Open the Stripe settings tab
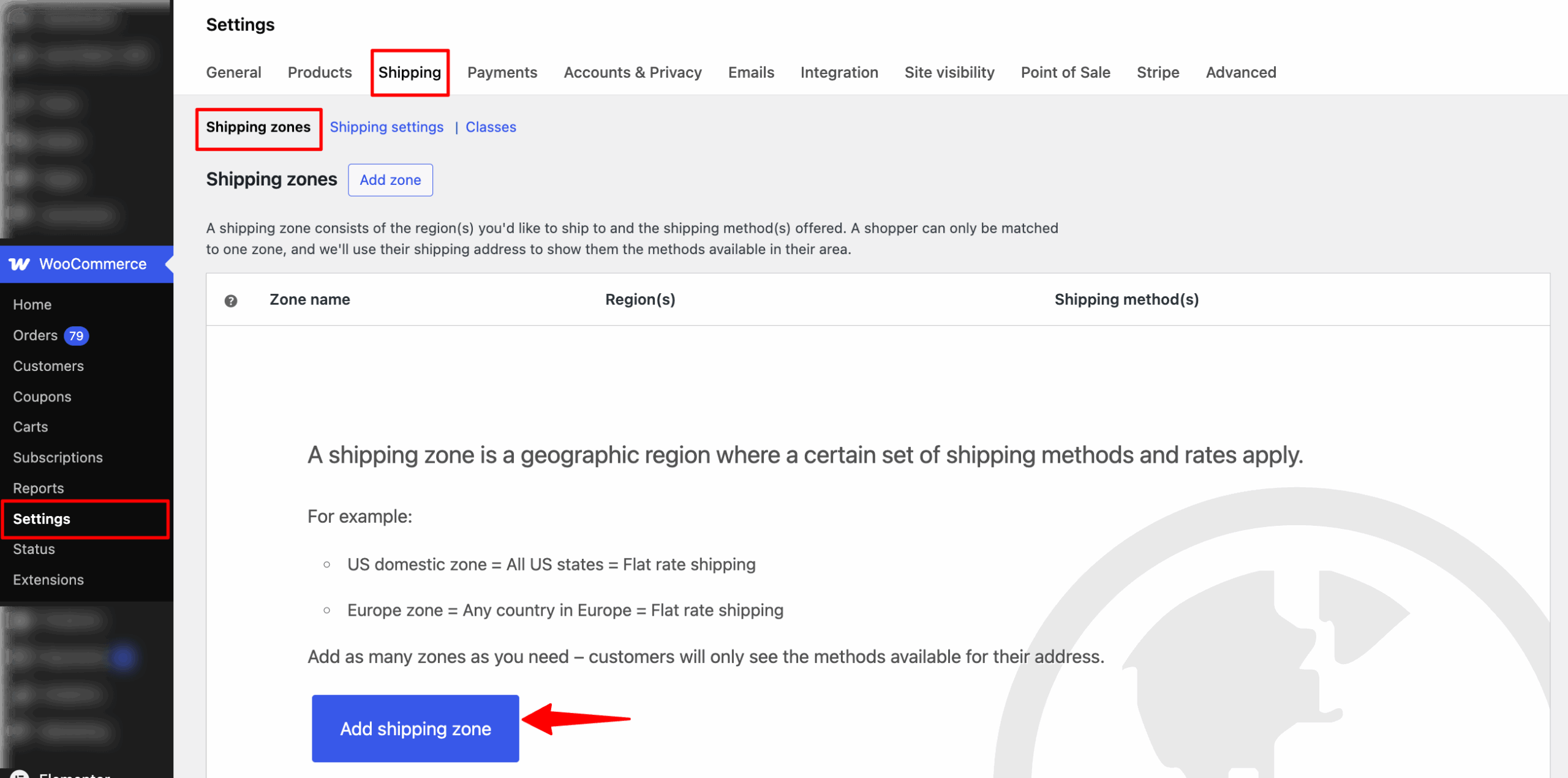Image resolution: width=1568 pixels, height=778 pixels. (1158, 72)
